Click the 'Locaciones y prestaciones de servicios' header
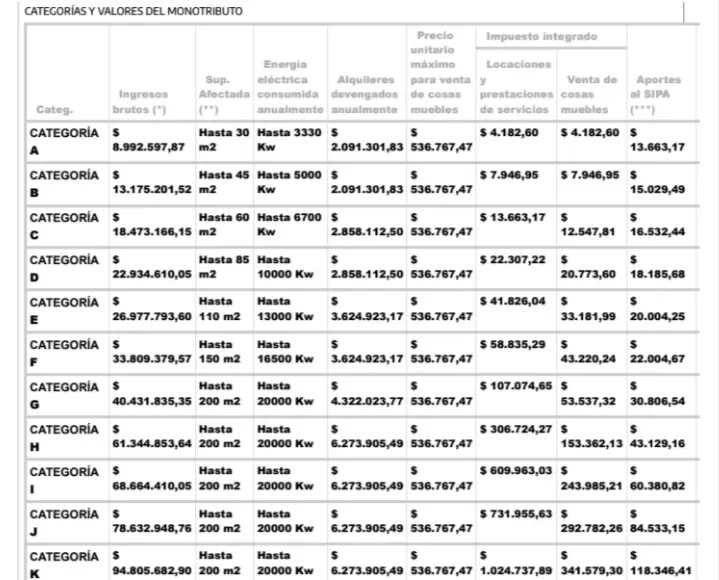Screen dimensions: 719x580 (x=516, y=87)
